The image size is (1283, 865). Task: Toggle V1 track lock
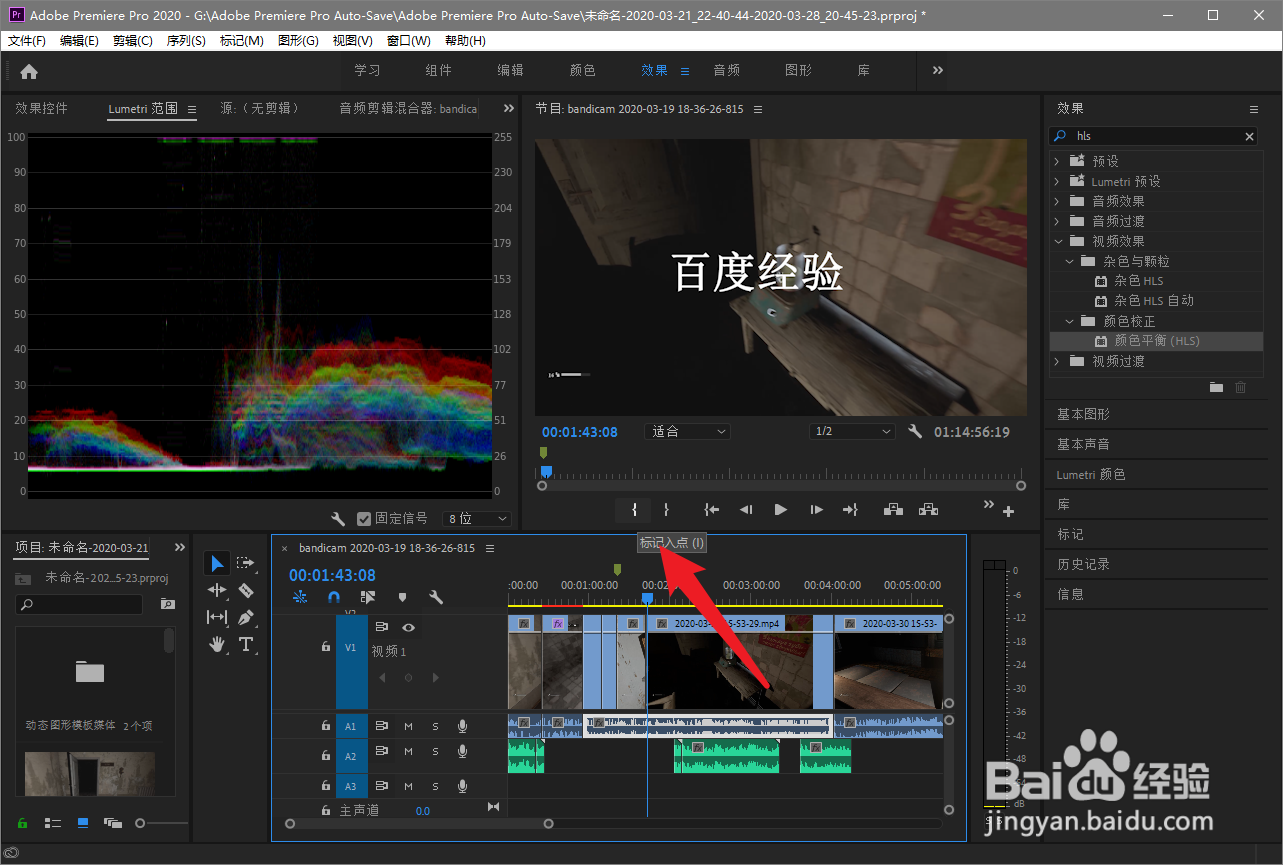pyautogui.click(x=325, y=647)
